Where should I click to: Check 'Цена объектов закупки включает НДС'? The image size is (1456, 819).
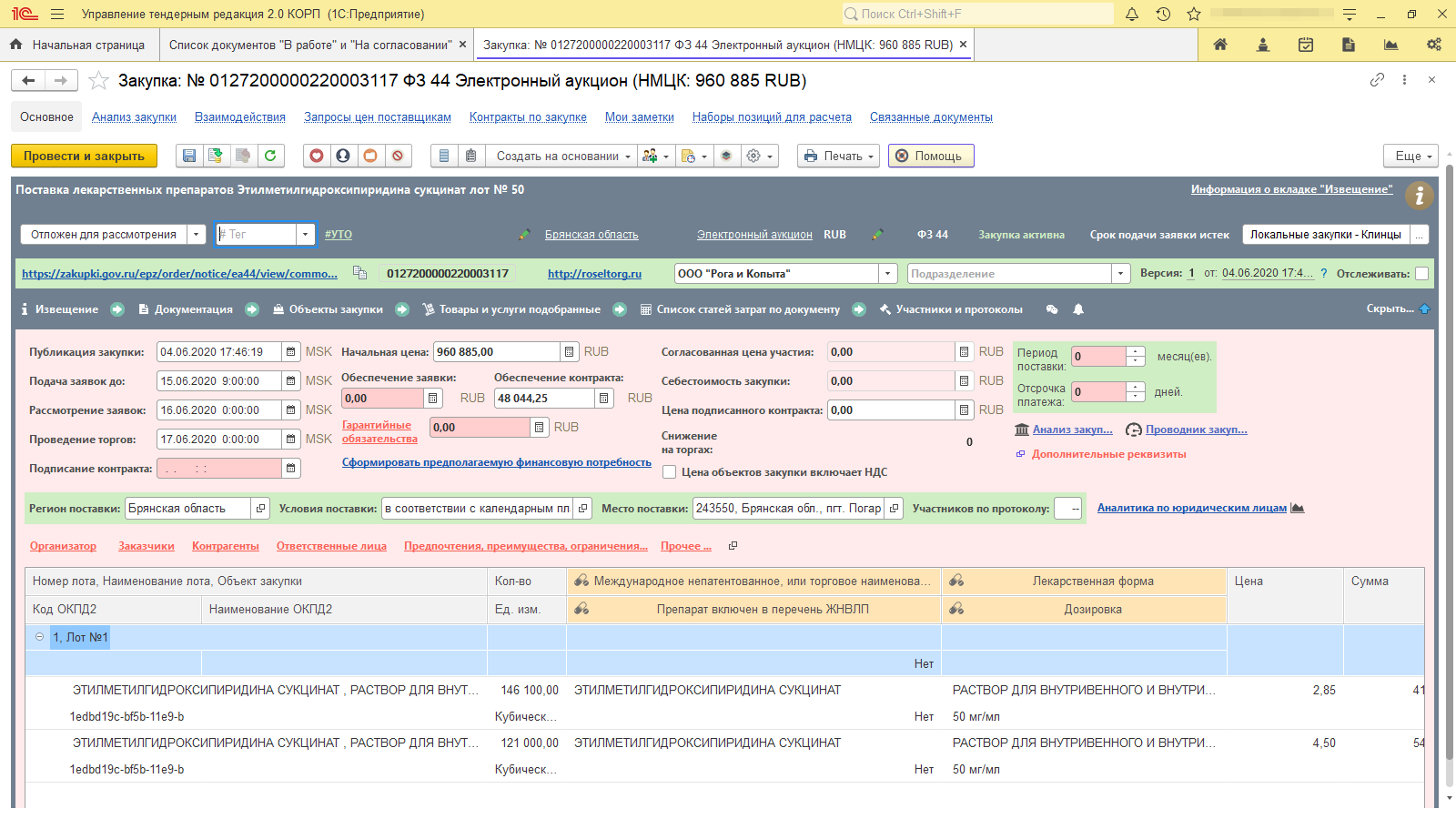pyautogui.click(x=670, y=472)
